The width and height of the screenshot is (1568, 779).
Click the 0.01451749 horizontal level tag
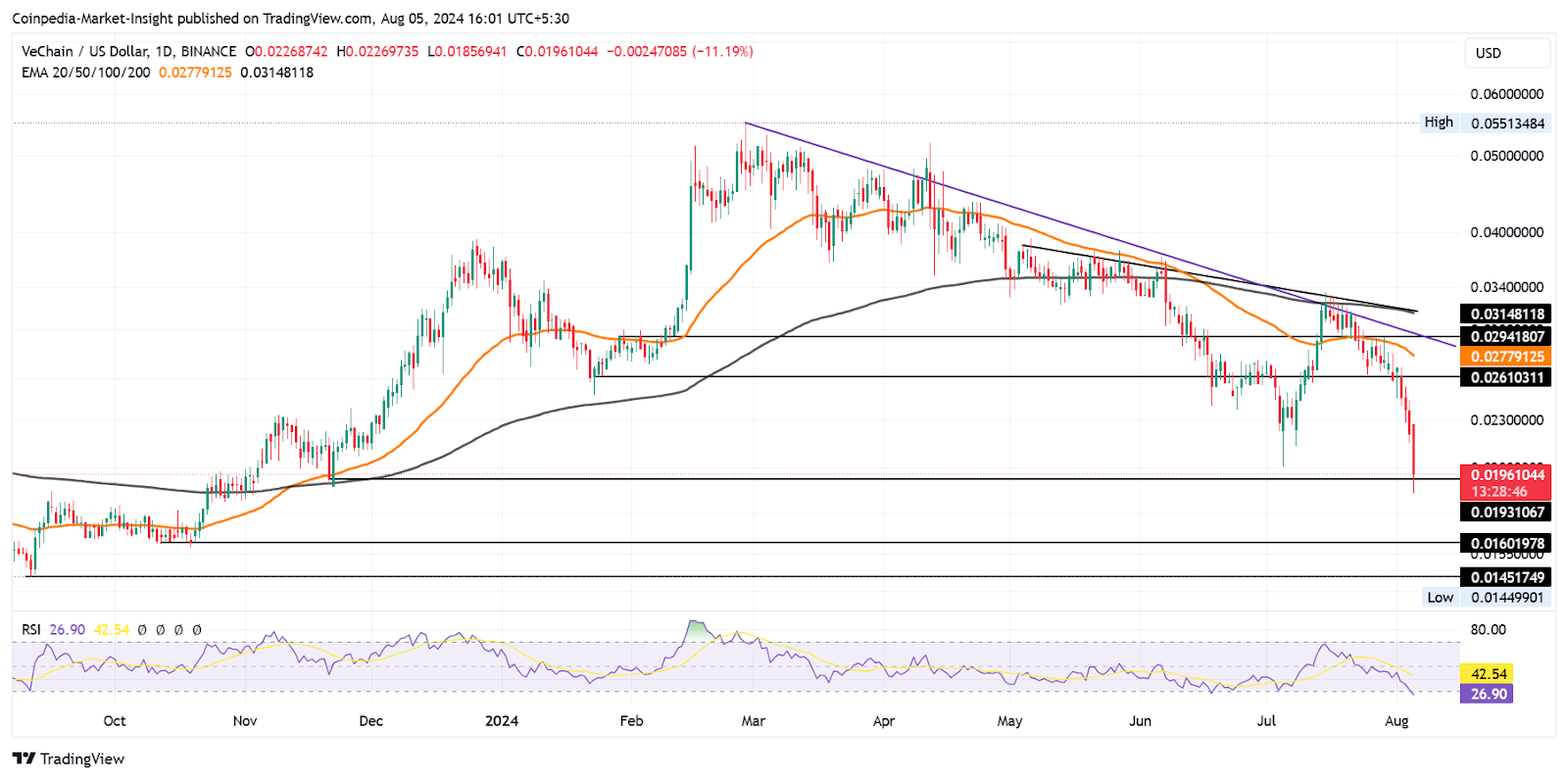[x=1507, y=577]
